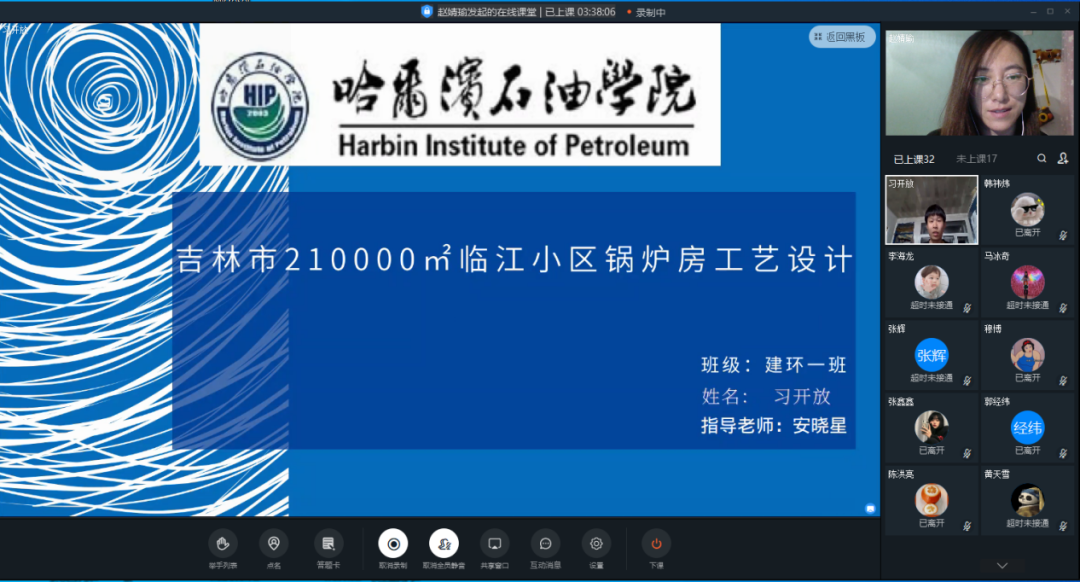The image size is (1080, 582).
Task: Select 韩袝炜's avatar
Action: 1027,209
